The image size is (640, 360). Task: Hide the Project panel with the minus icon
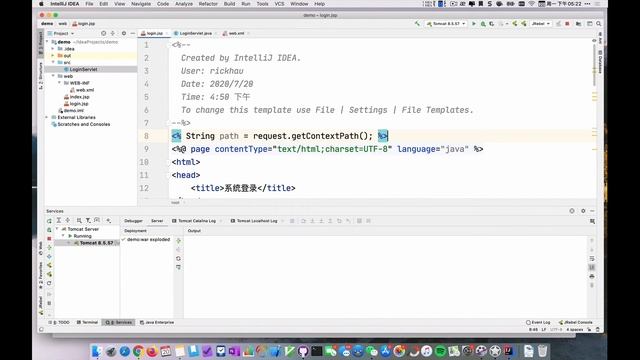click(x=132, y=33)
